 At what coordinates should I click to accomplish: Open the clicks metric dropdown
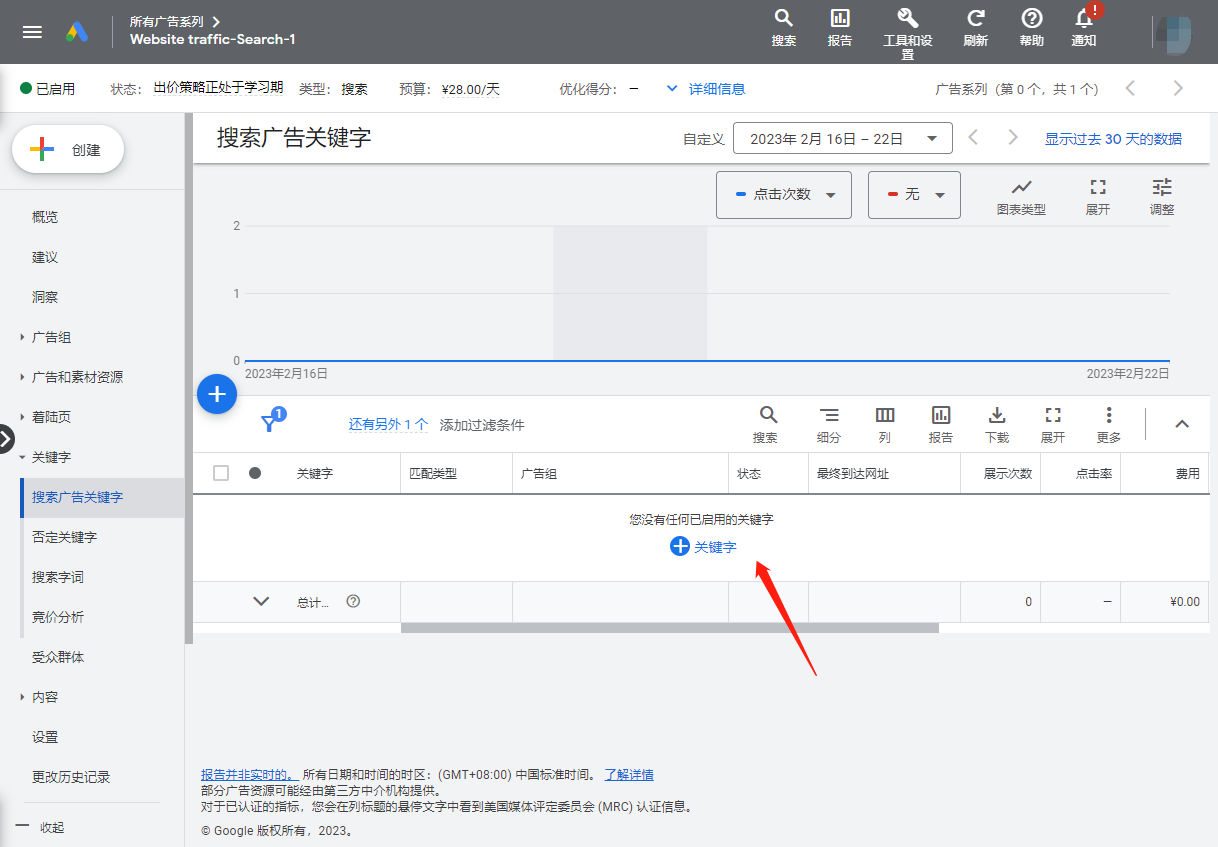tap(783, 195)
